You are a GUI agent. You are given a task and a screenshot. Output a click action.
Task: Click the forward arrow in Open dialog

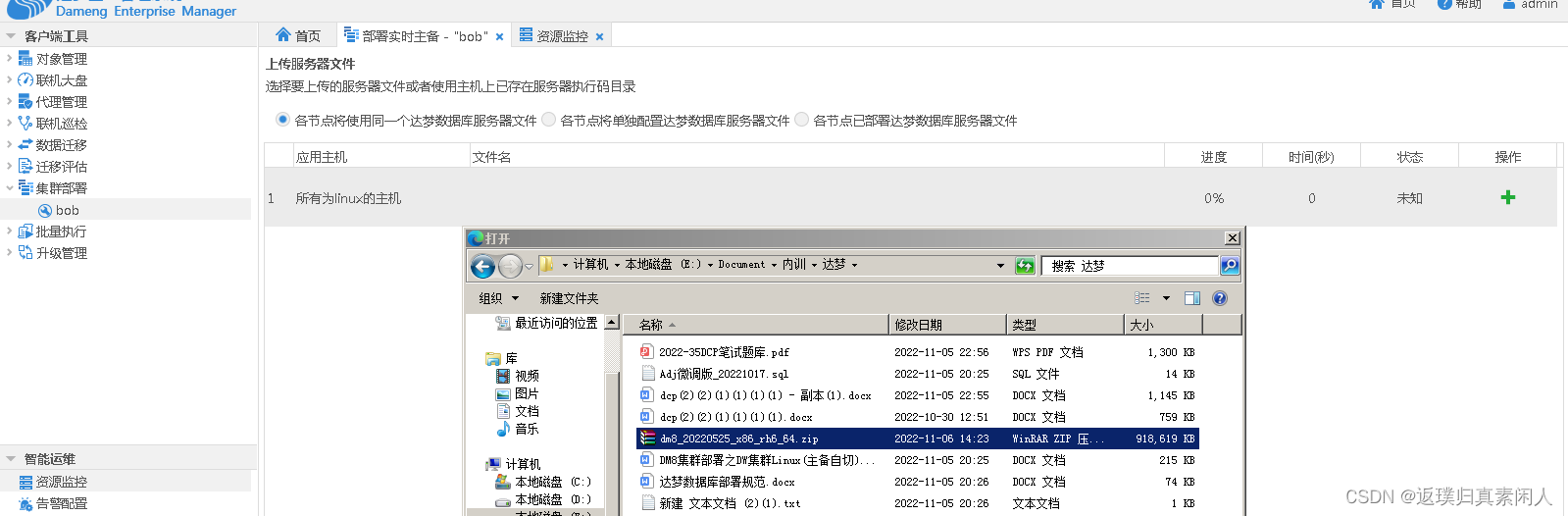point(510,266)
